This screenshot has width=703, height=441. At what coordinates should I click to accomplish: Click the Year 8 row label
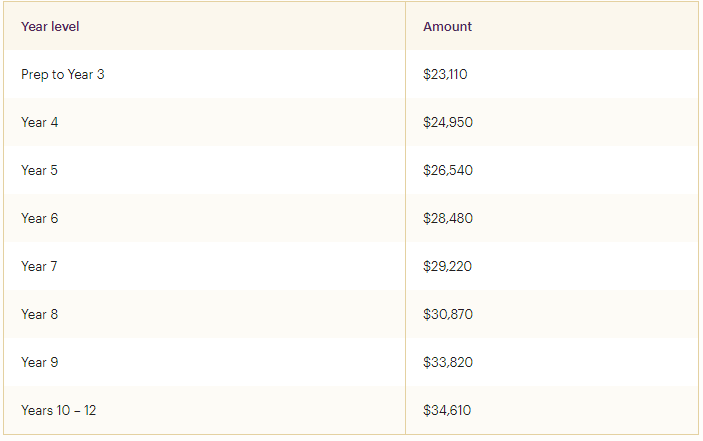click(39, 314)
